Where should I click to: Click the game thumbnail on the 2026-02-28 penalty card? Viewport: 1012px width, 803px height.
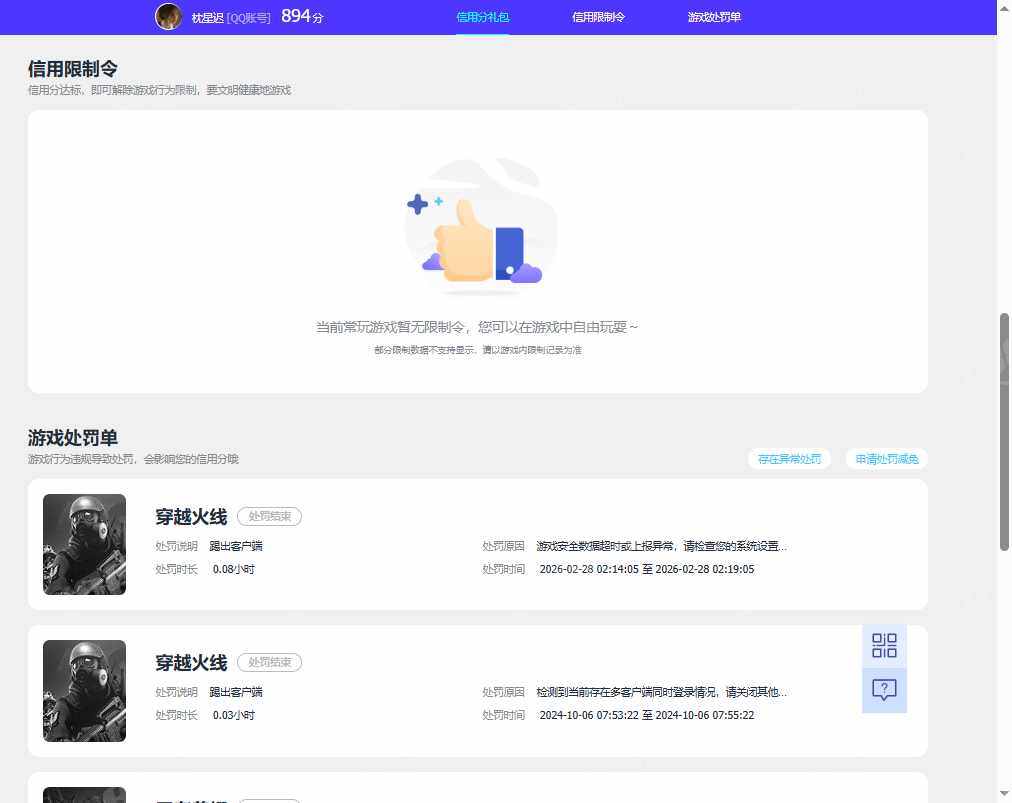(85, 544)
